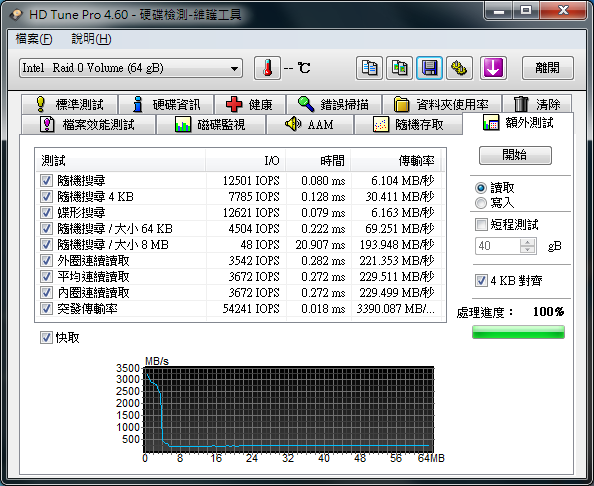This screenshot has height=486, width=594.
Task: Open the 清除 erase tab
Action: [x=537, y=104]
